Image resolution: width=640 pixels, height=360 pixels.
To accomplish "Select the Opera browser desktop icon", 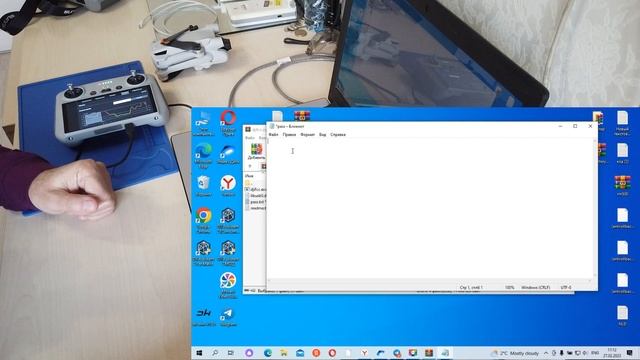I will [x=228, y=123].
